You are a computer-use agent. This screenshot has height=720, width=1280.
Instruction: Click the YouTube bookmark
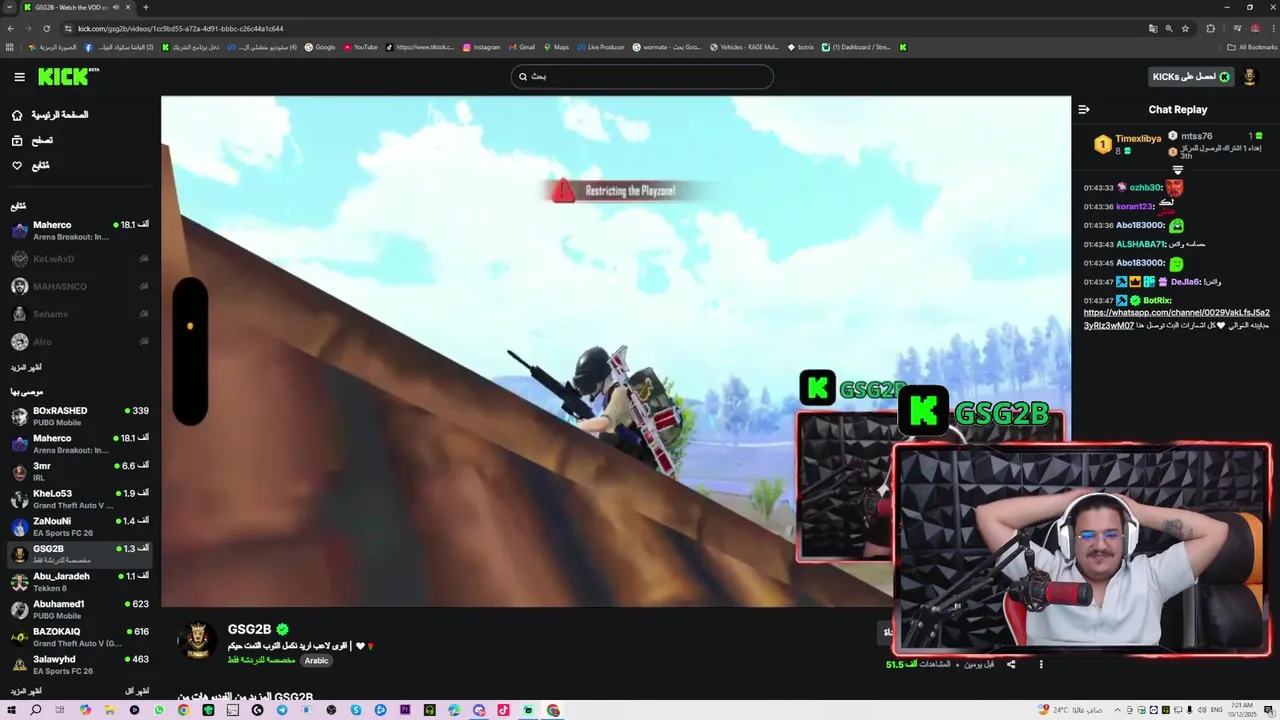(x=361, y=47)
